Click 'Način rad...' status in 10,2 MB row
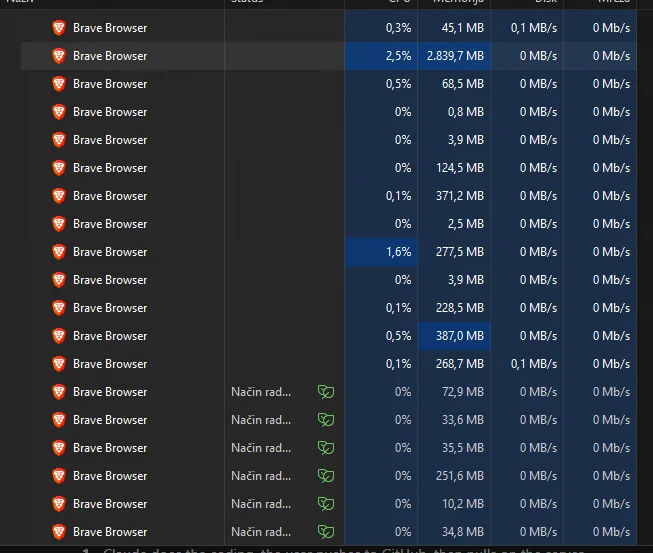 click(261, 503)
